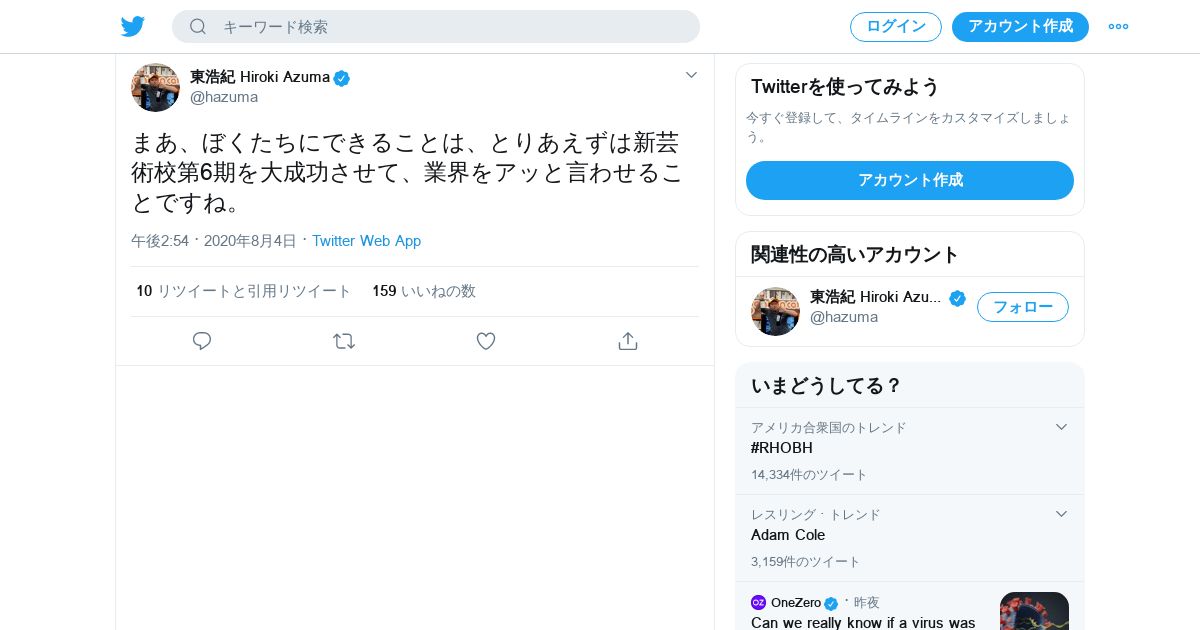This screenshot has height=630, width=1200.
Task: Click the Twitter bird logo
Action: (133, 27)
